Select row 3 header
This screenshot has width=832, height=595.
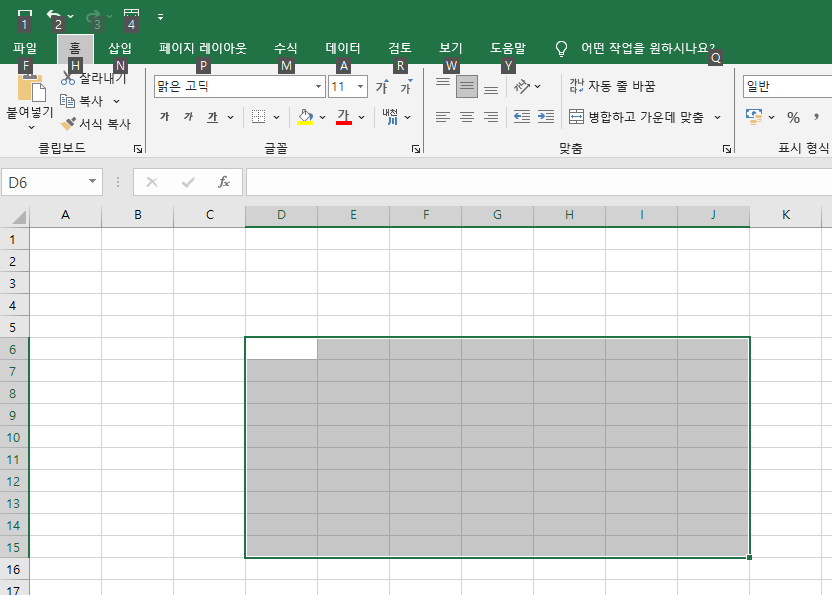tap(13, 283)
